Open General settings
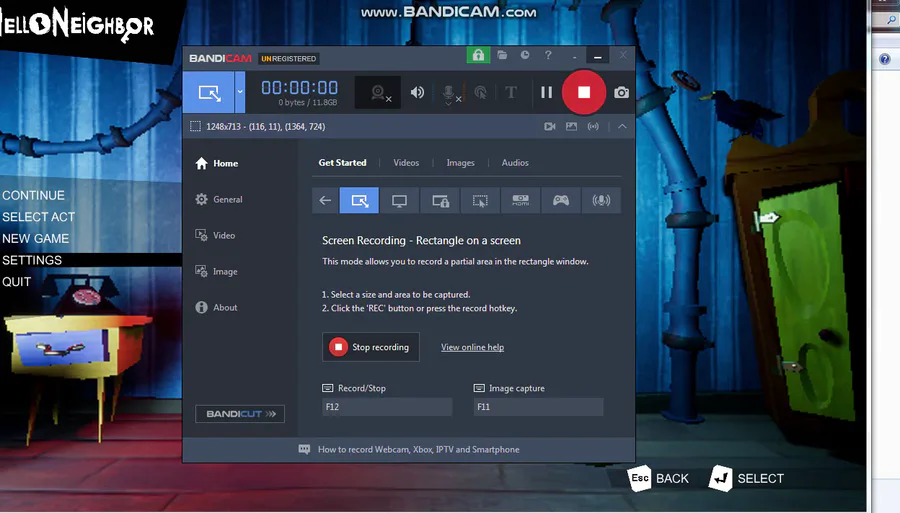This screenshot has height=513, width=900. click(219, 200)
